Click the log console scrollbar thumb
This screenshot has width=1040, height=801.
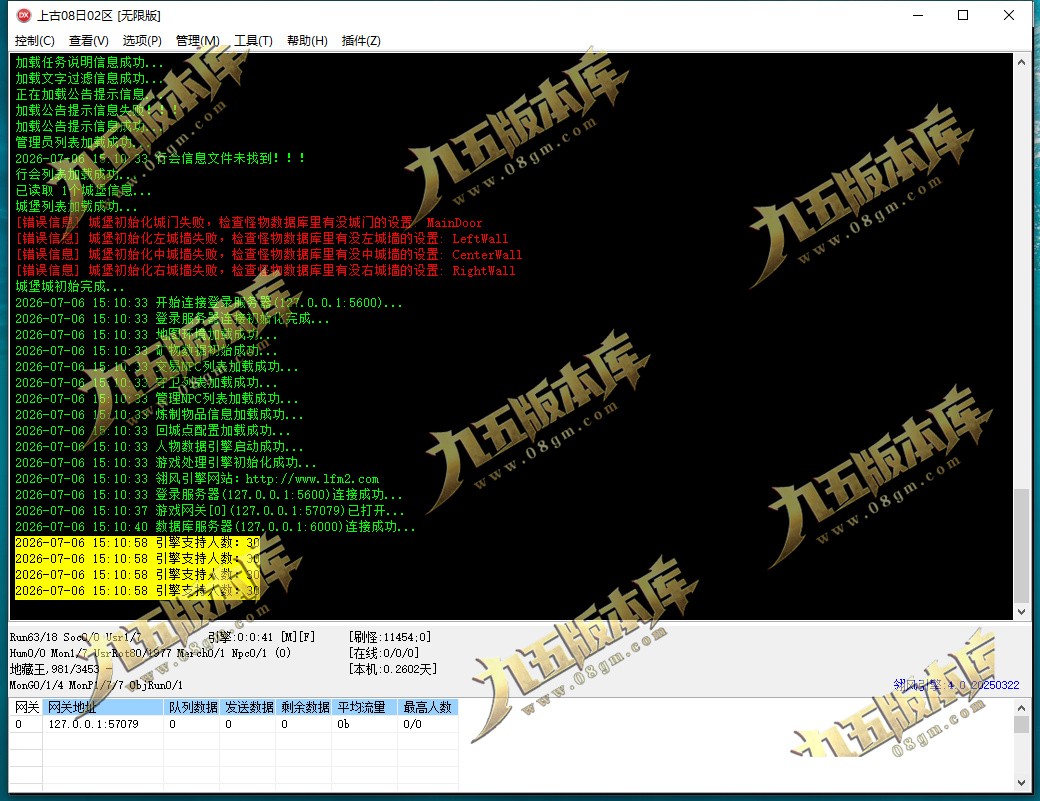click(x=1021, y=546)
